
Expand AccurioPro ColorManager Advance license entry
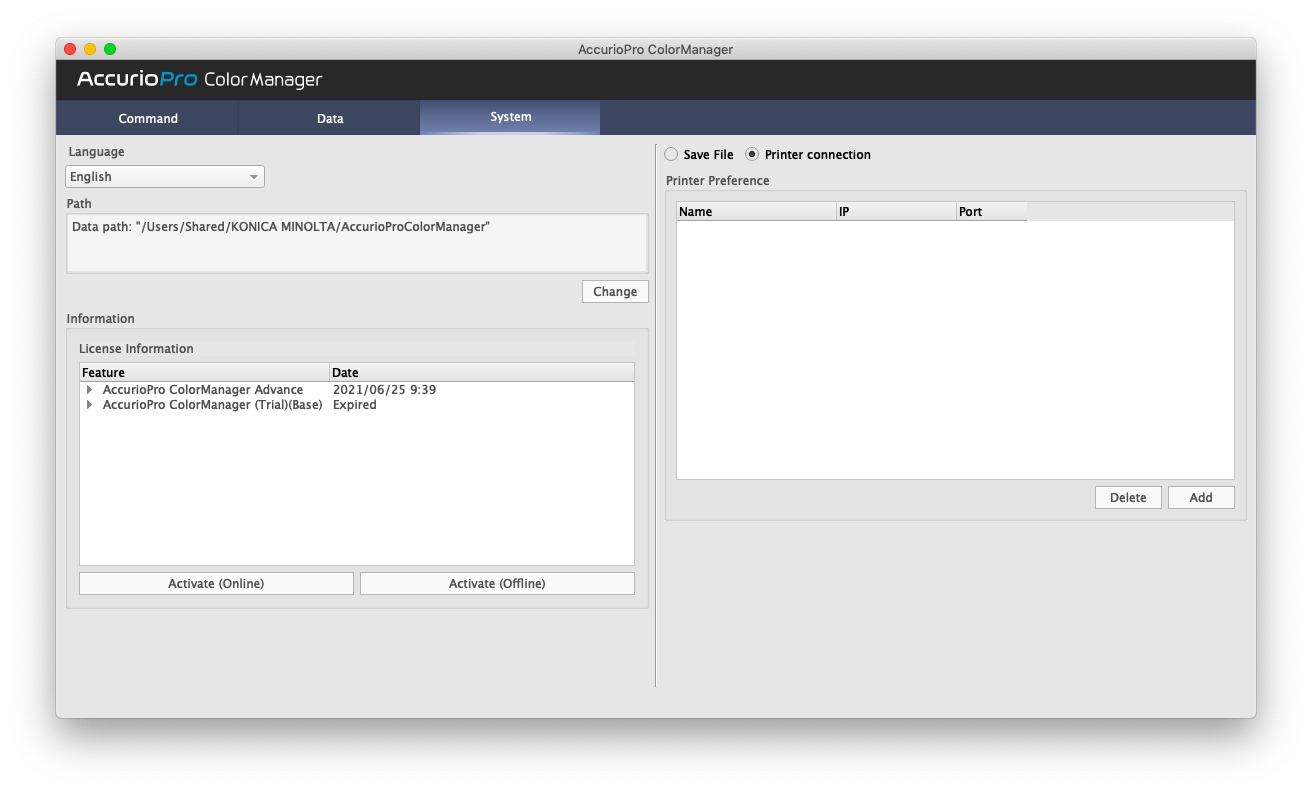(89, 390)
